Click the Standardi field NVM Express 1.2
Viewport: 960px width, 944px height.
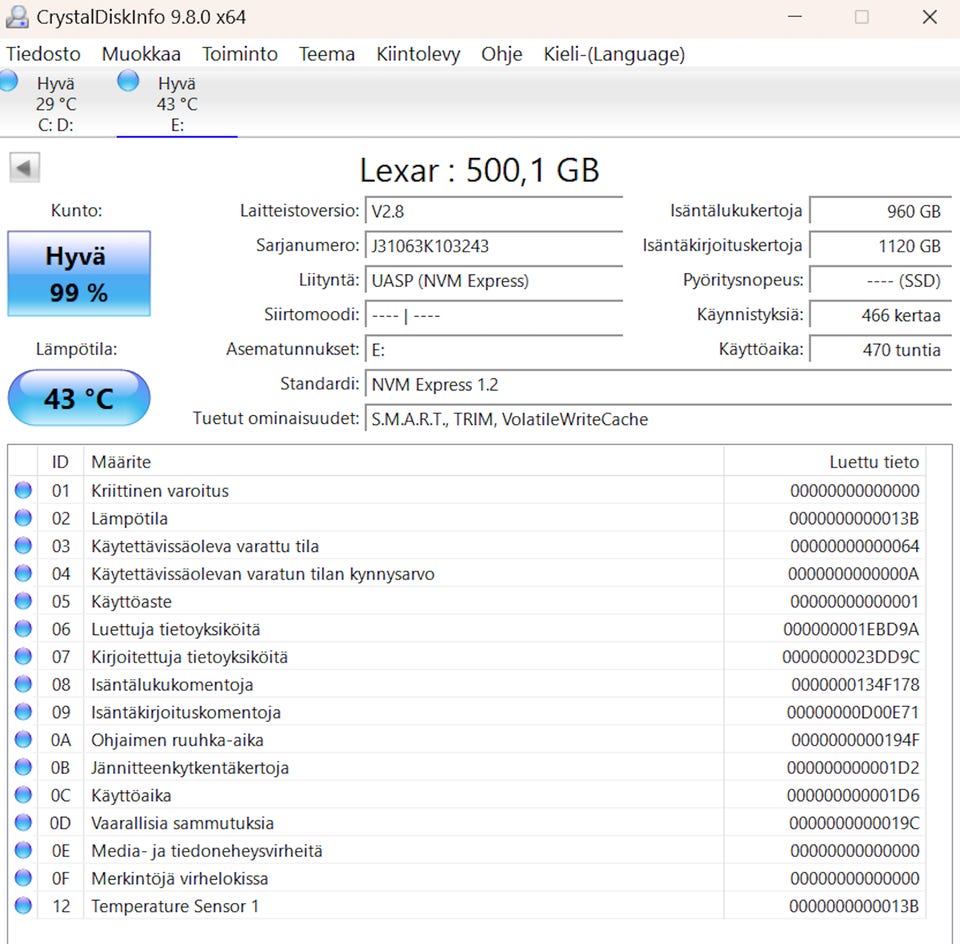(x=658, y=384)
